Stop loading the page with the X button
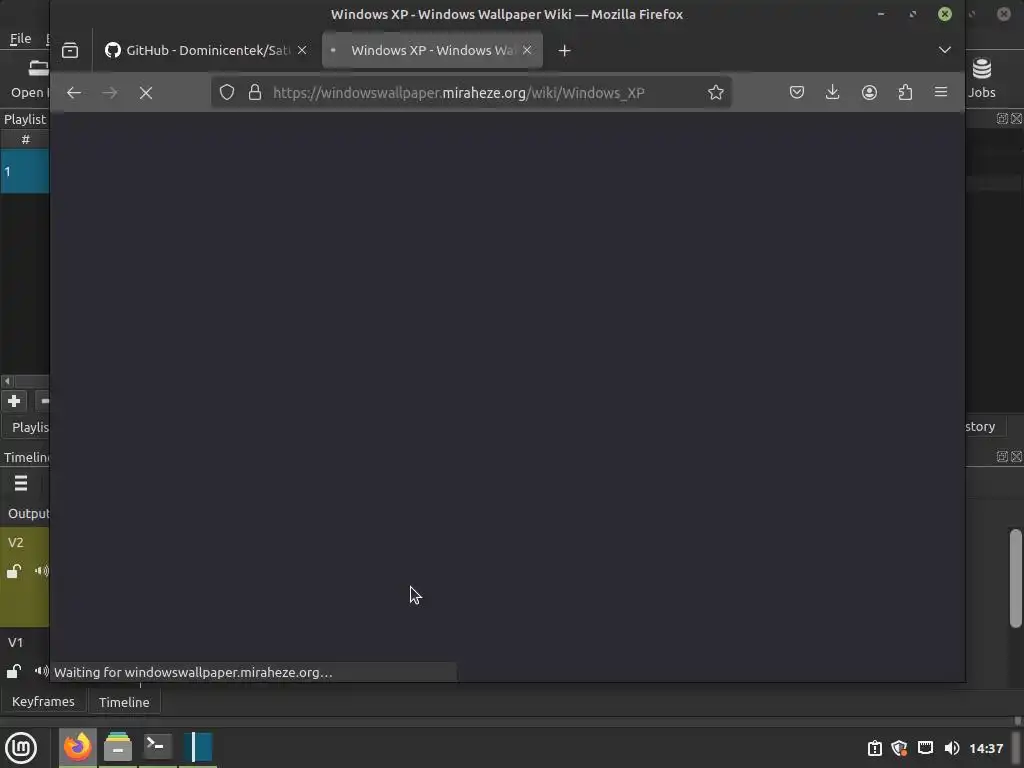The height and width of the screenshot is (768, 1024). [x=146, y=93]
